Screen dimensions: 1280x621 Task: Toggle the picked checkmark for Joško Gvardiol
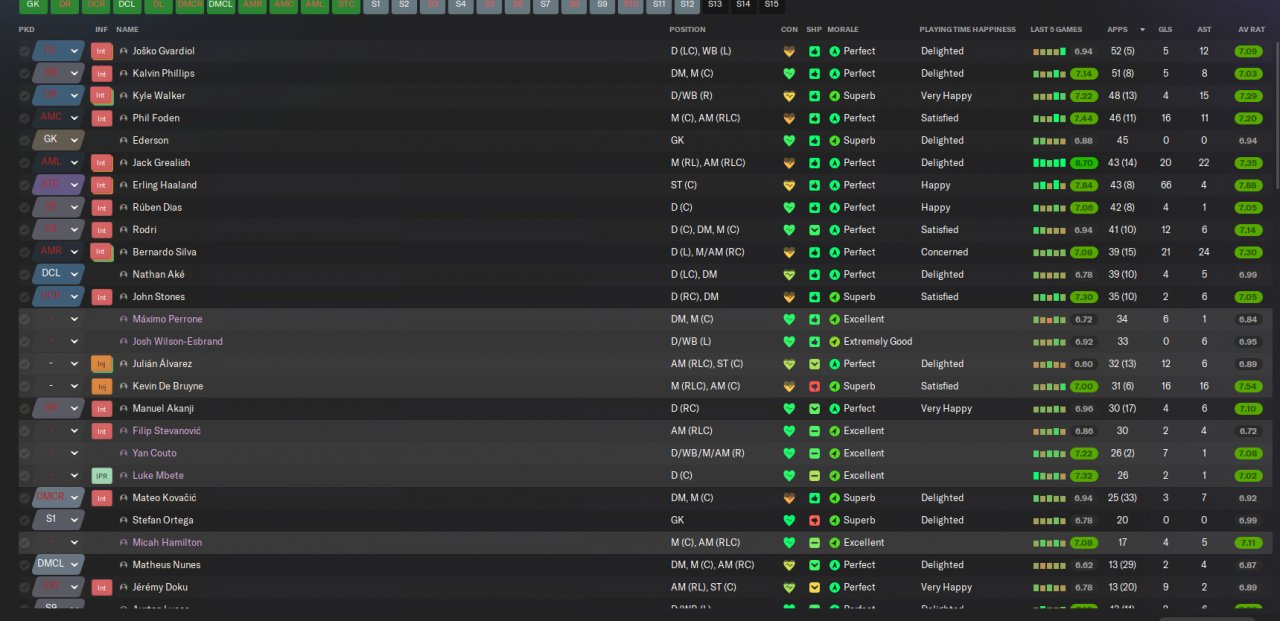25,51
